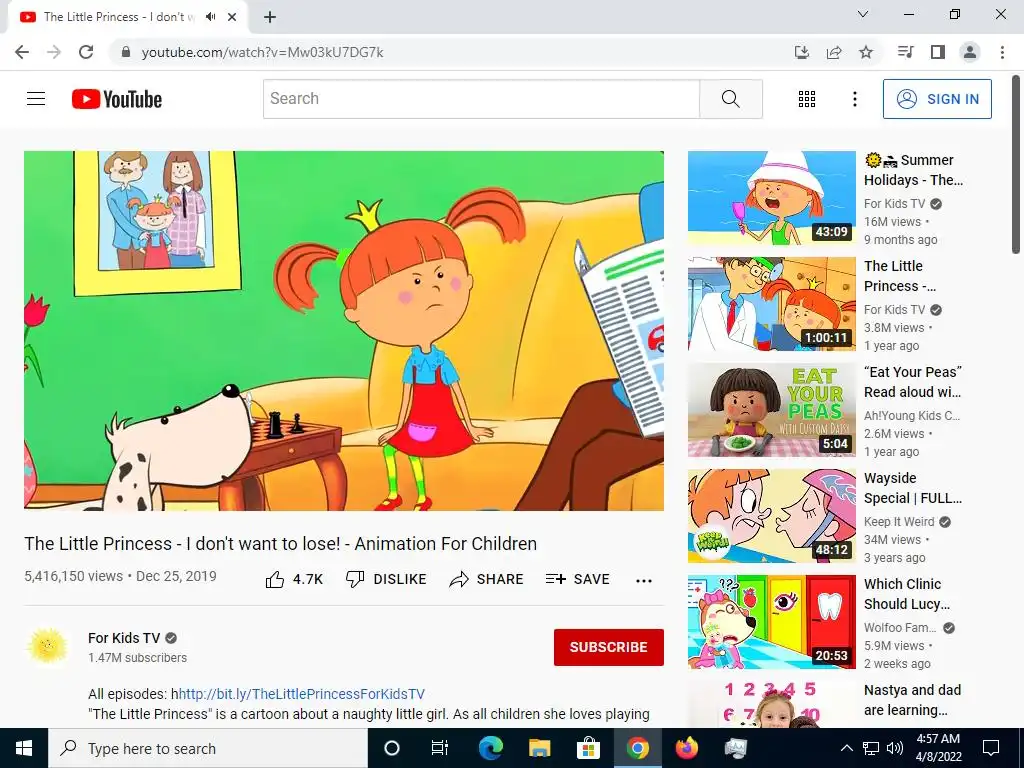Dislike the video
1024x768 pixels.
(x=386, y=579)
